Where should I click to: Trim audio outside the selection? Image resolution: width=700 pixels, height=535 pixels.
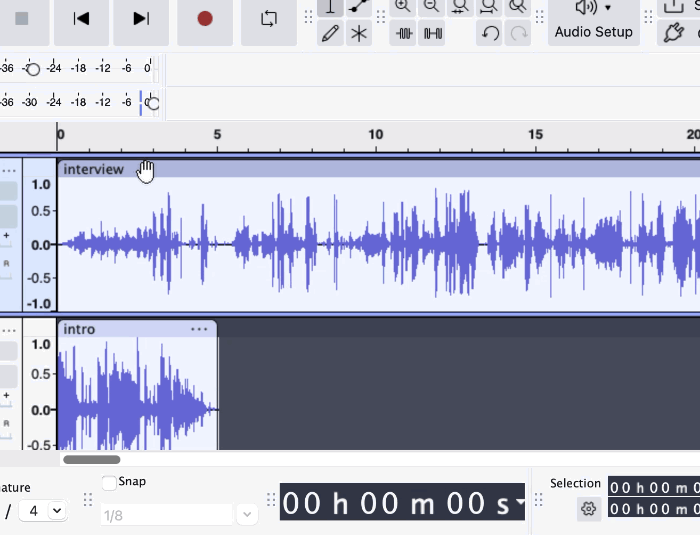pos(403,33)
